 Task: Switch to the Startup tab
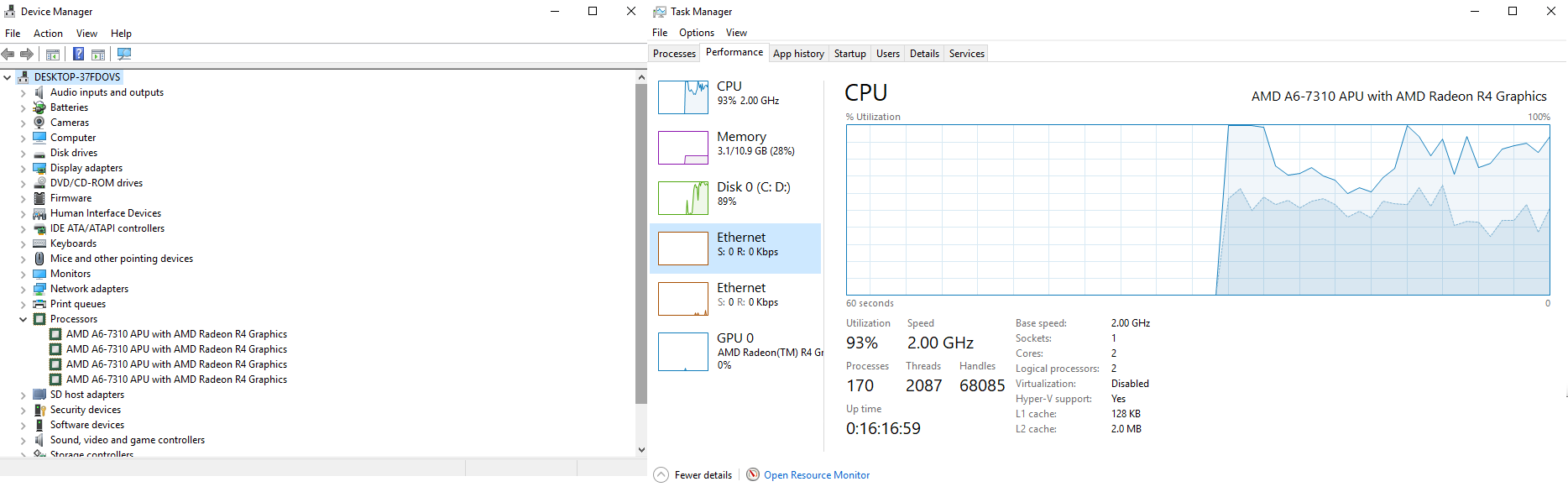849,54
